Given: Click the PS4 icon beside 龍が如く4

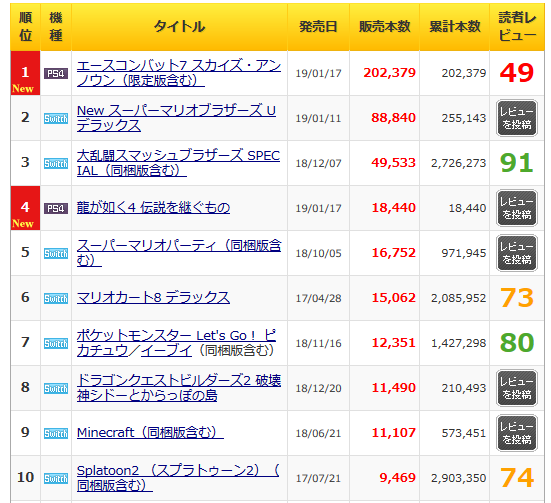Looking at the screenshot, I should pos(56,208).
